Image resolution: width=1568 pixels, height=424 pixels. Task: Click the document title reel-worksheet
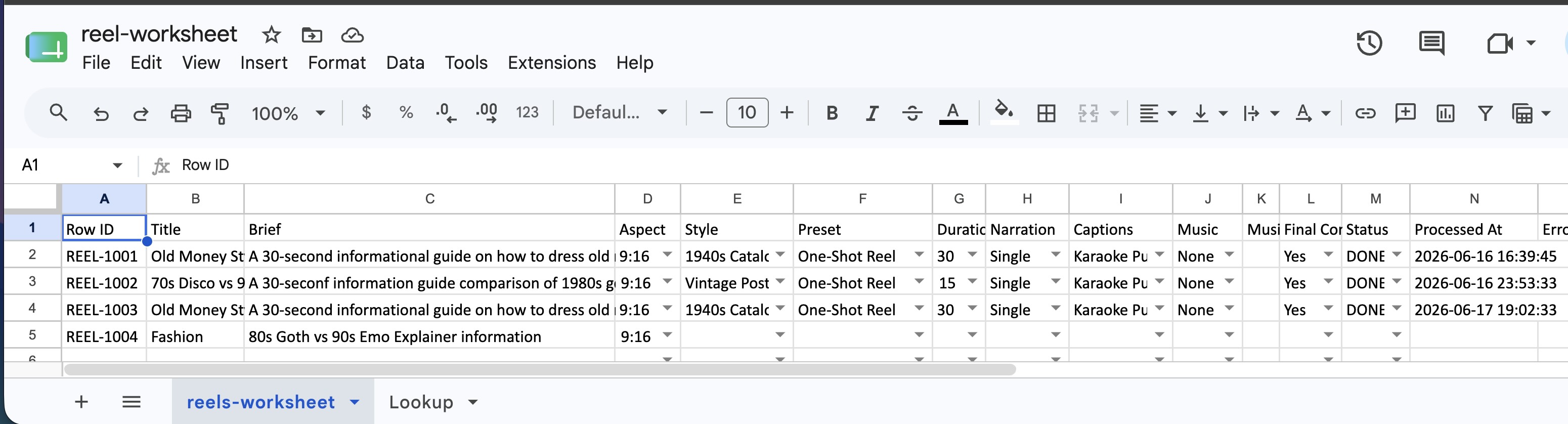pyautogui.click(x=159, y=34)
